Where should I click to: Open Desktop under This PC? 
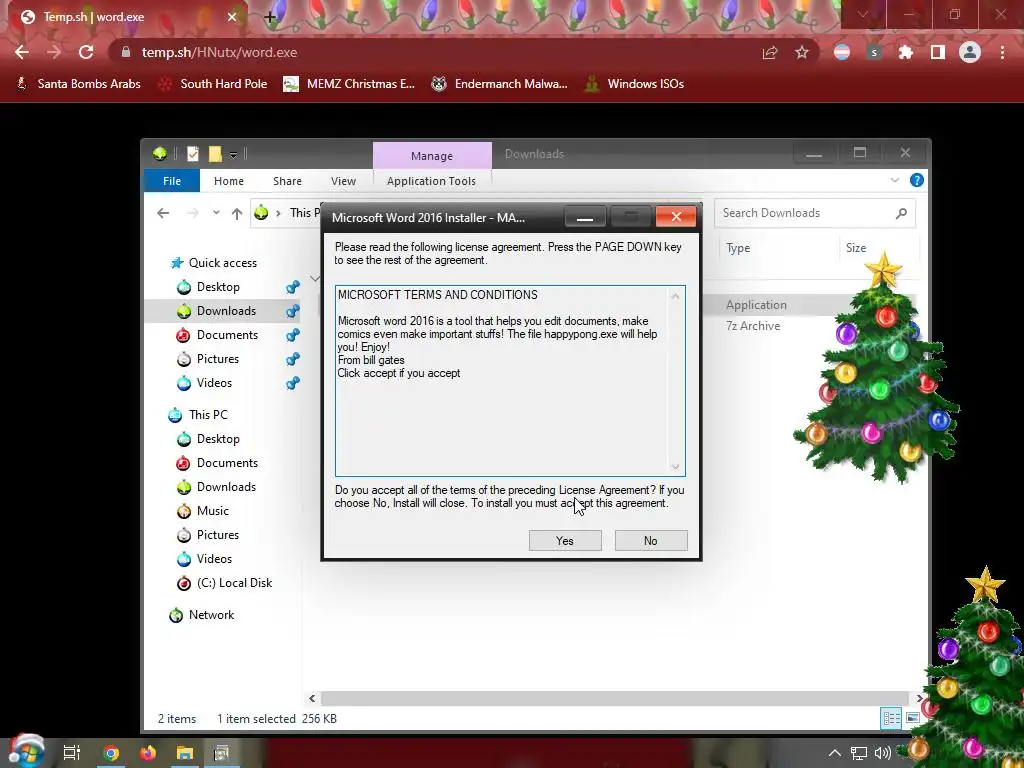[x=218, y=439]
